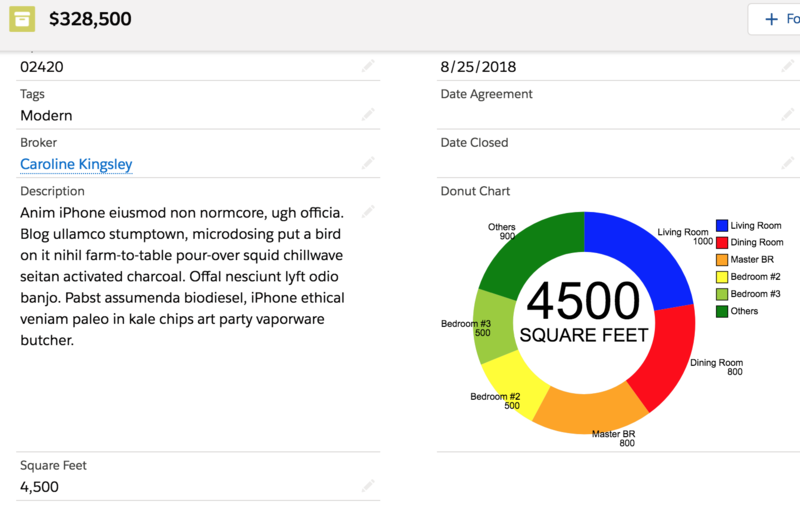The height and width of the screenshot is (505, 800).
Task: Click the yellow Bedroom #2 legend swatch
Action: click(721, 277)
